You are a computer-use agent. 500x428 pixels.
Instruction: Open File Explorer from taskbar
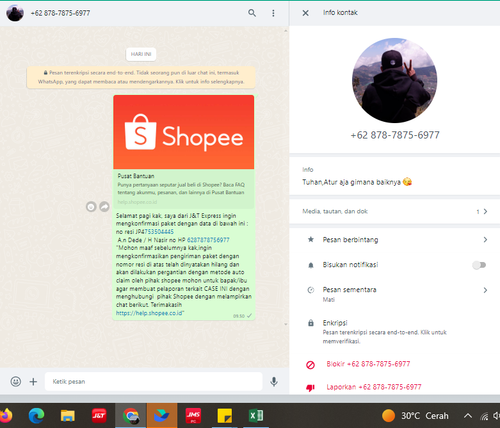point(68,416)
